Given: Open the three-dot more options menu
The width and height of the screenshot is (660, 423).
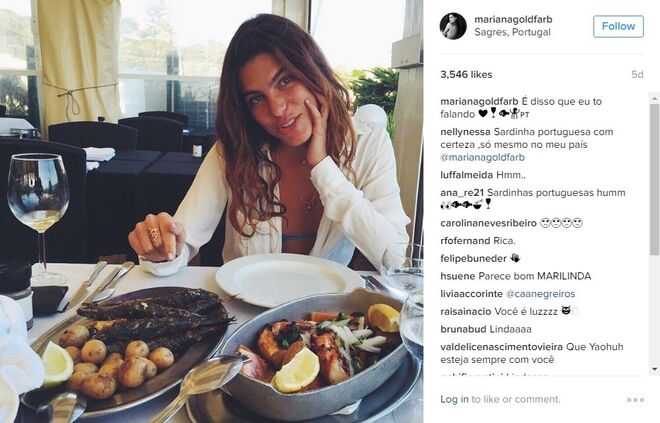Looking at the screenshot, I should click(635, 400).
